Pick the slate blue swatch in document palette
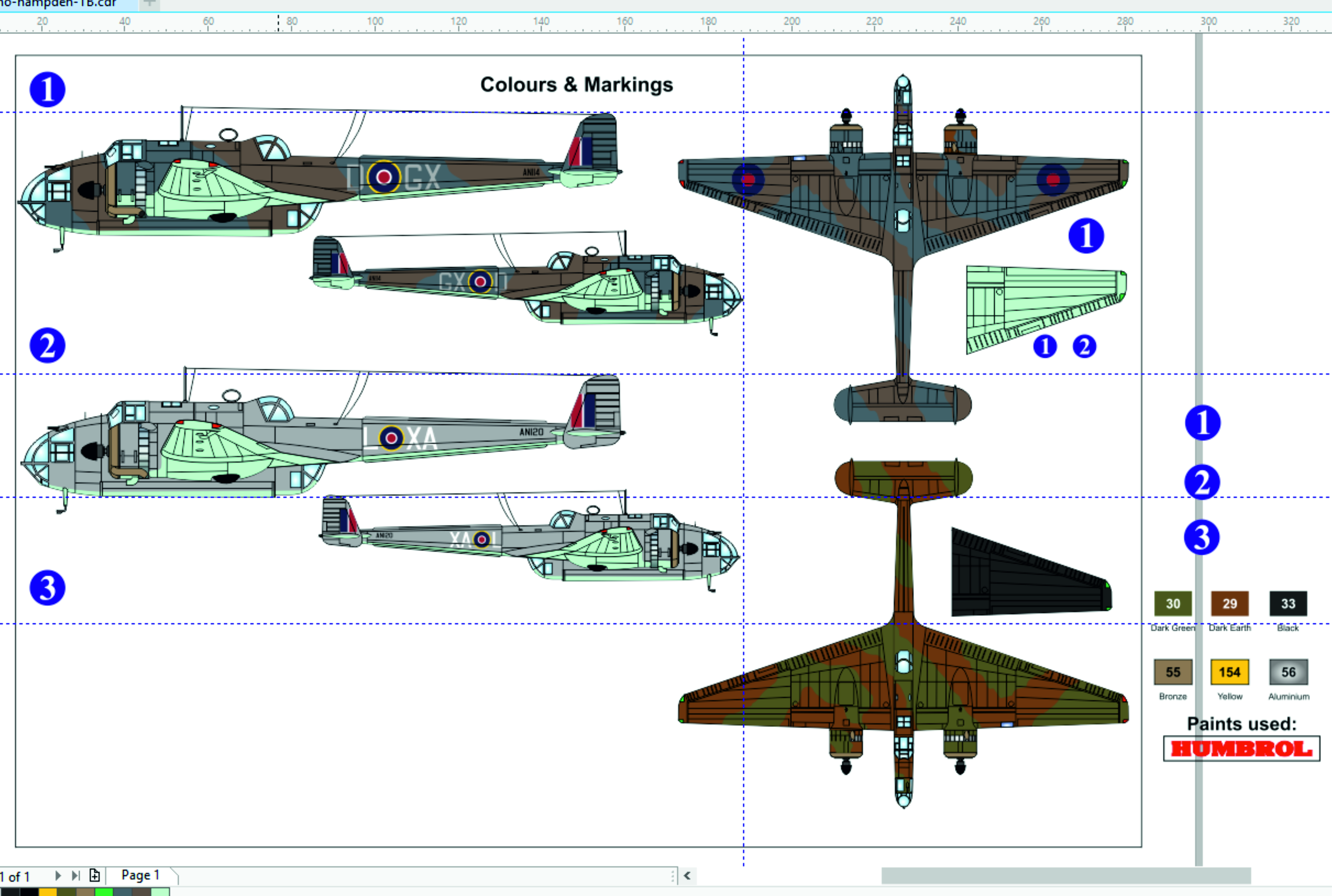 tap(123, 892)
